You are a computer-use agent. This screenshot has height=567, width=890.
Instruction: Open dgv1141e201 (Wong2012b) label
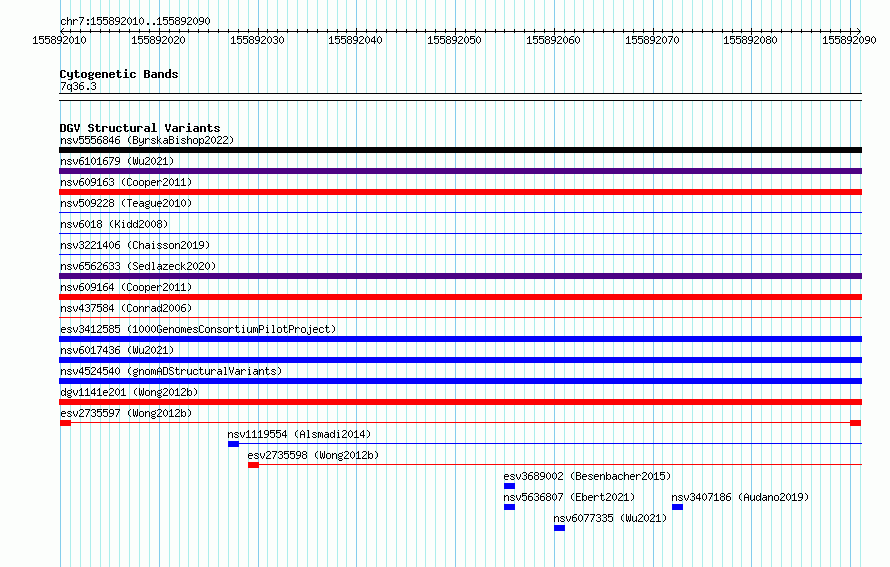click(129, 392)
